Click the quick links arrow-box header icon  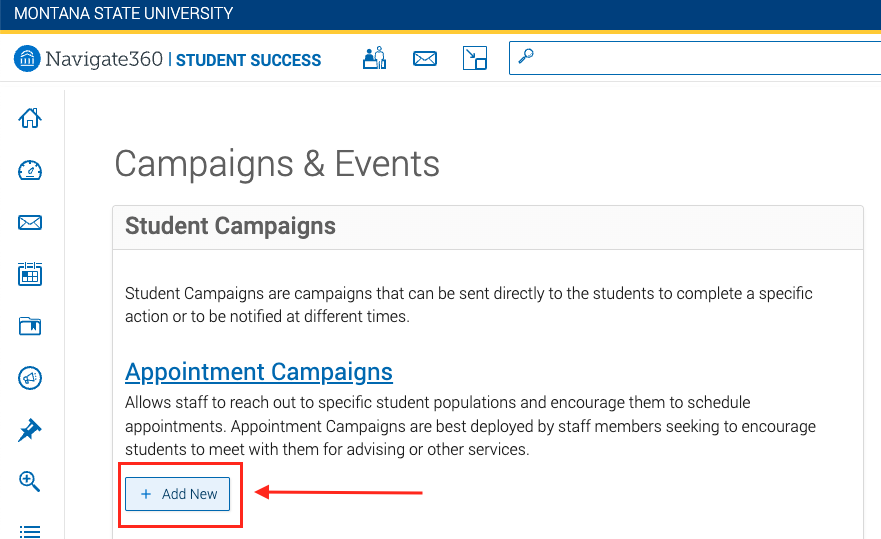tap(475, 58)
